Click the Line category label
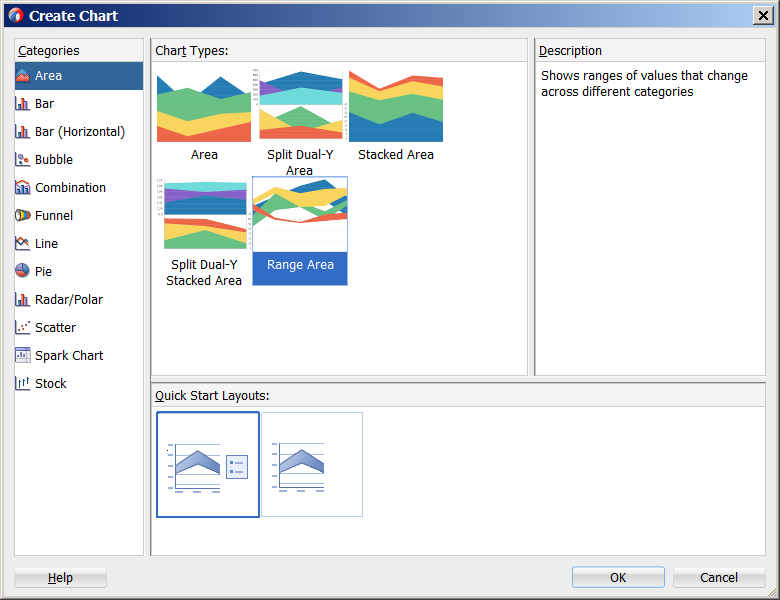 [46, 243]
